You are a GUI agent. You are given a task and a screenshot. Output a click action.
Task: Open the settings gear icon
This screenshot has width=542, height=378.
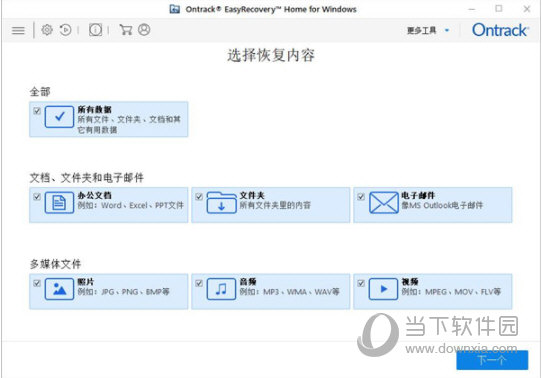click(x=47, y=30)
